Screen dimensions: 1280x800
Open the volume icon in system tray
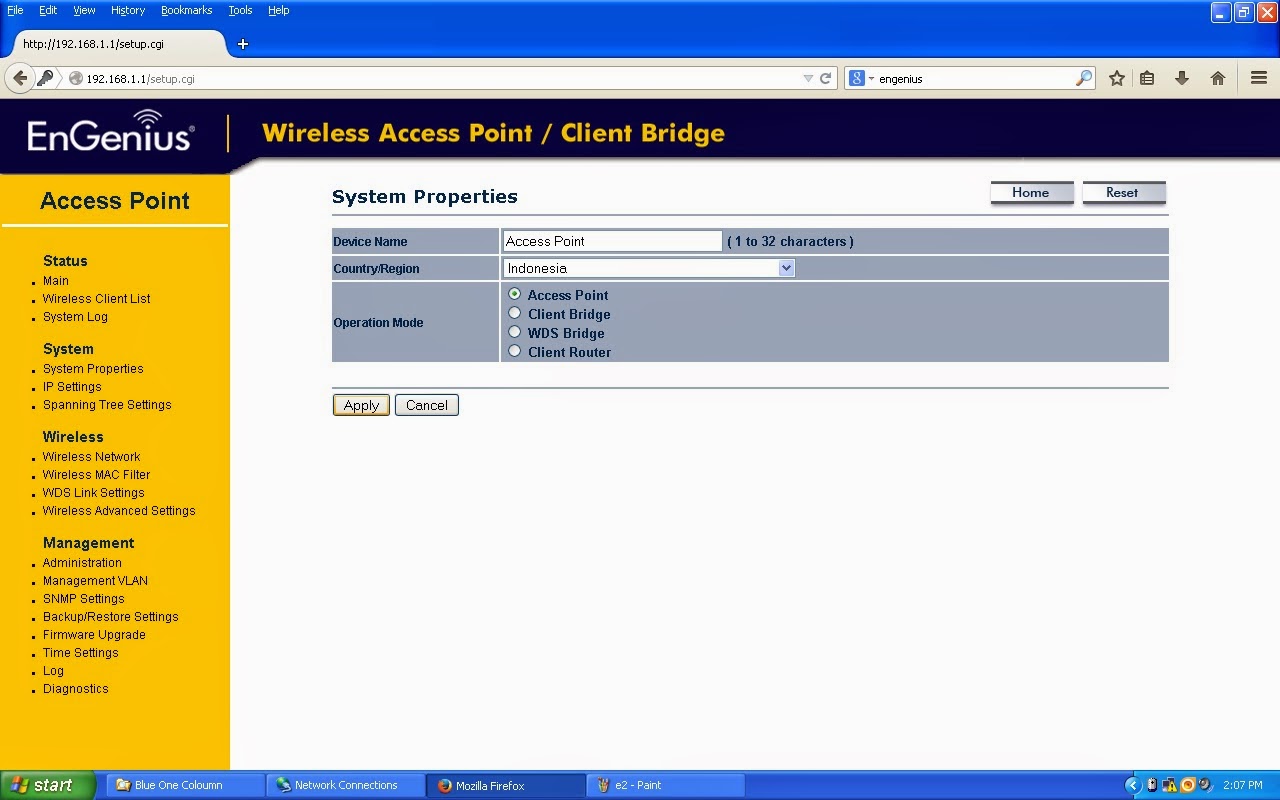pyautogui.click(x=1204, y=785)
